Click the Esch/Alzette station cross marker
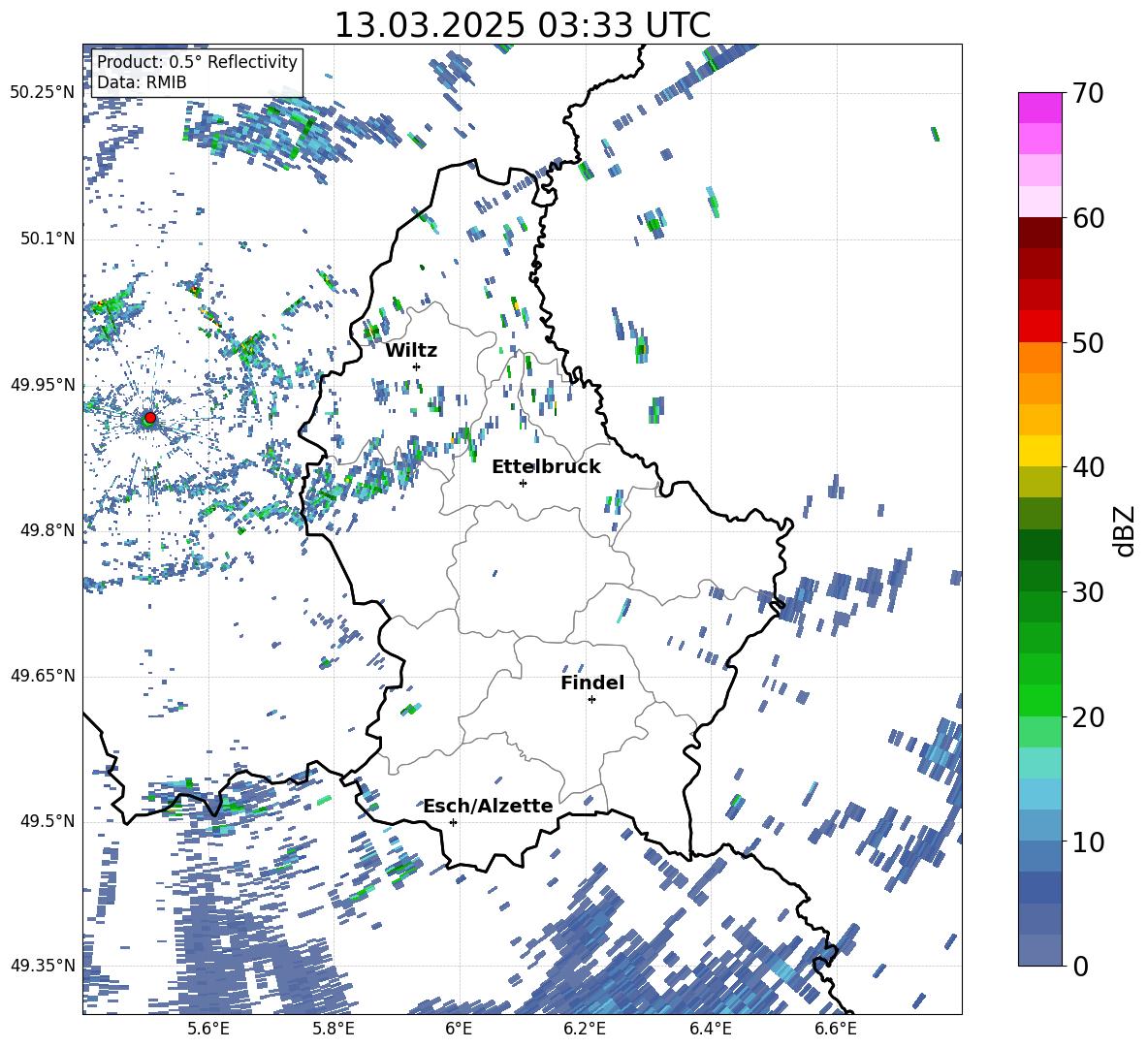 tap(453, 822)
